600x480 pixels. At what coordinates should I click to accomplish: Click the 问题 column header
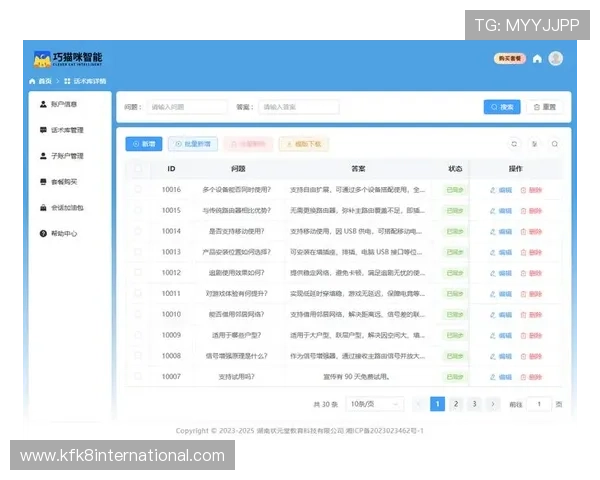(238, 168)
